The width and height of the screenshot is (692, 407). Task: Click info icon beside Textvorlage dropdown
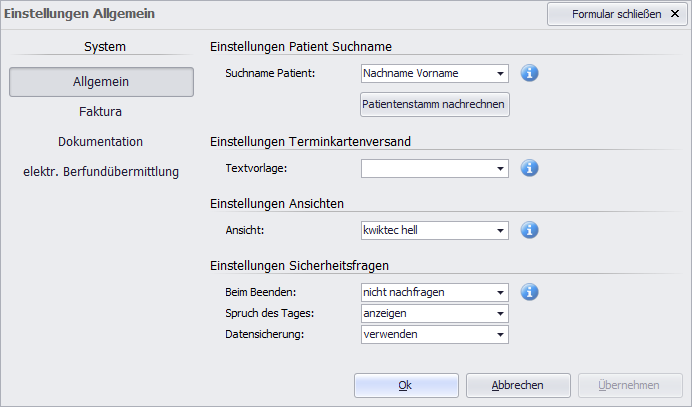[529, 168]
